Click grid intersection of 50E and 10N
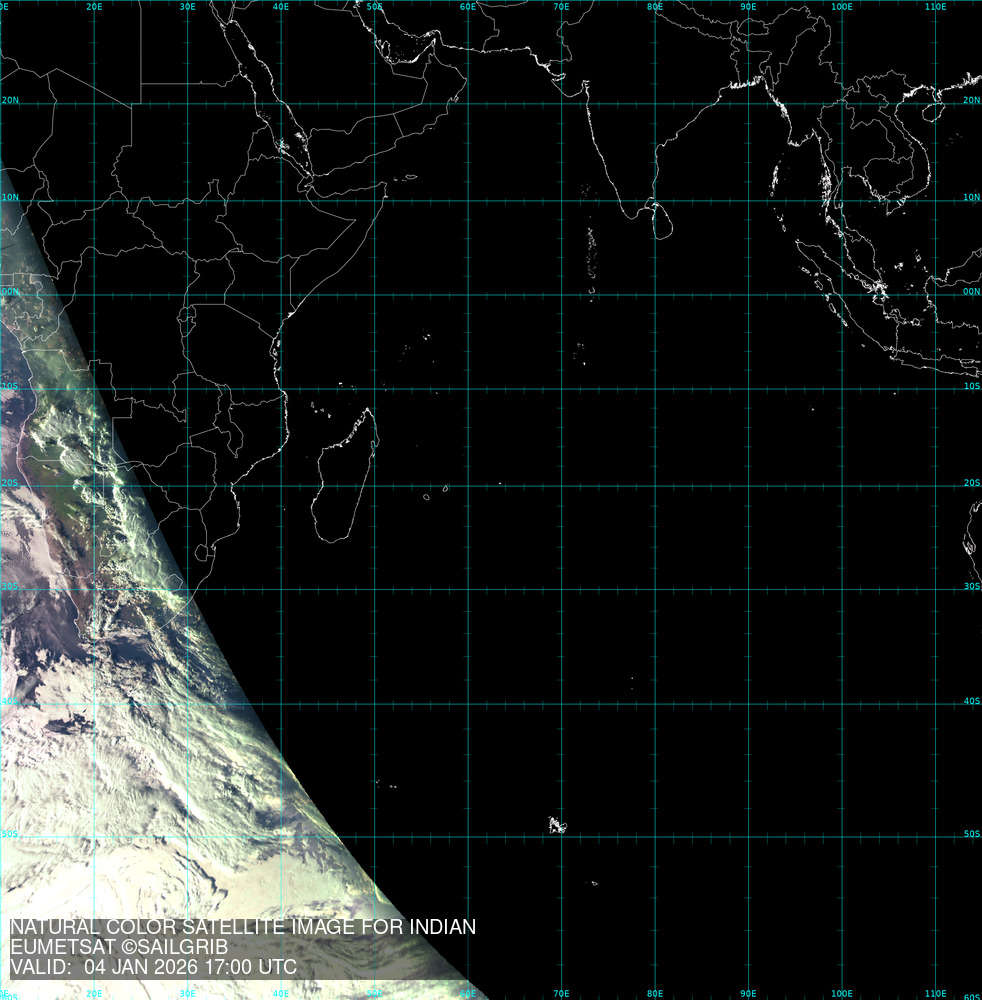 click(374, 199)
